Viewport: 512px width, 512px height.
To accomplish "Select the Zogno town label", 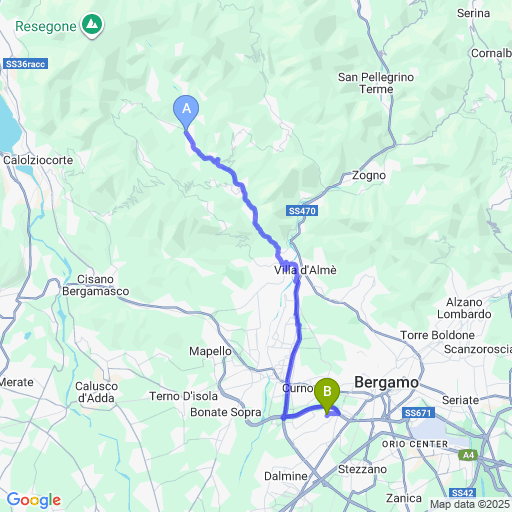I will click(x=369, y=175).
